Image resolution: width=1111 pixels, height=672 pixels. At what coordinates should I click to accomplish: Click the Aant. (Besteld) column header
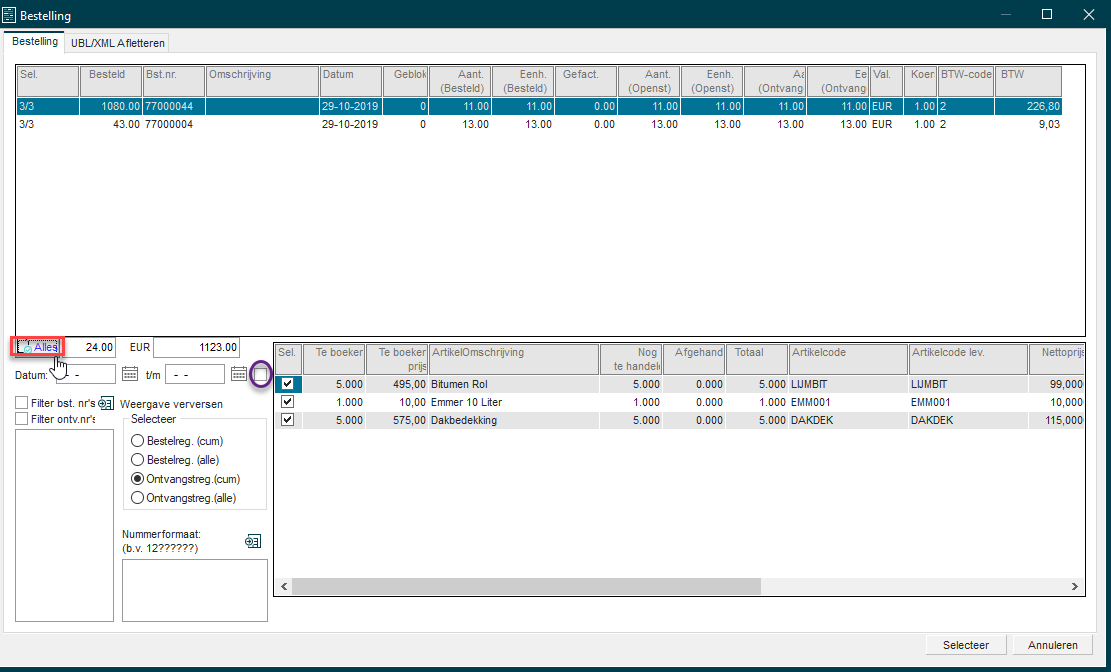tap(461, 82)
